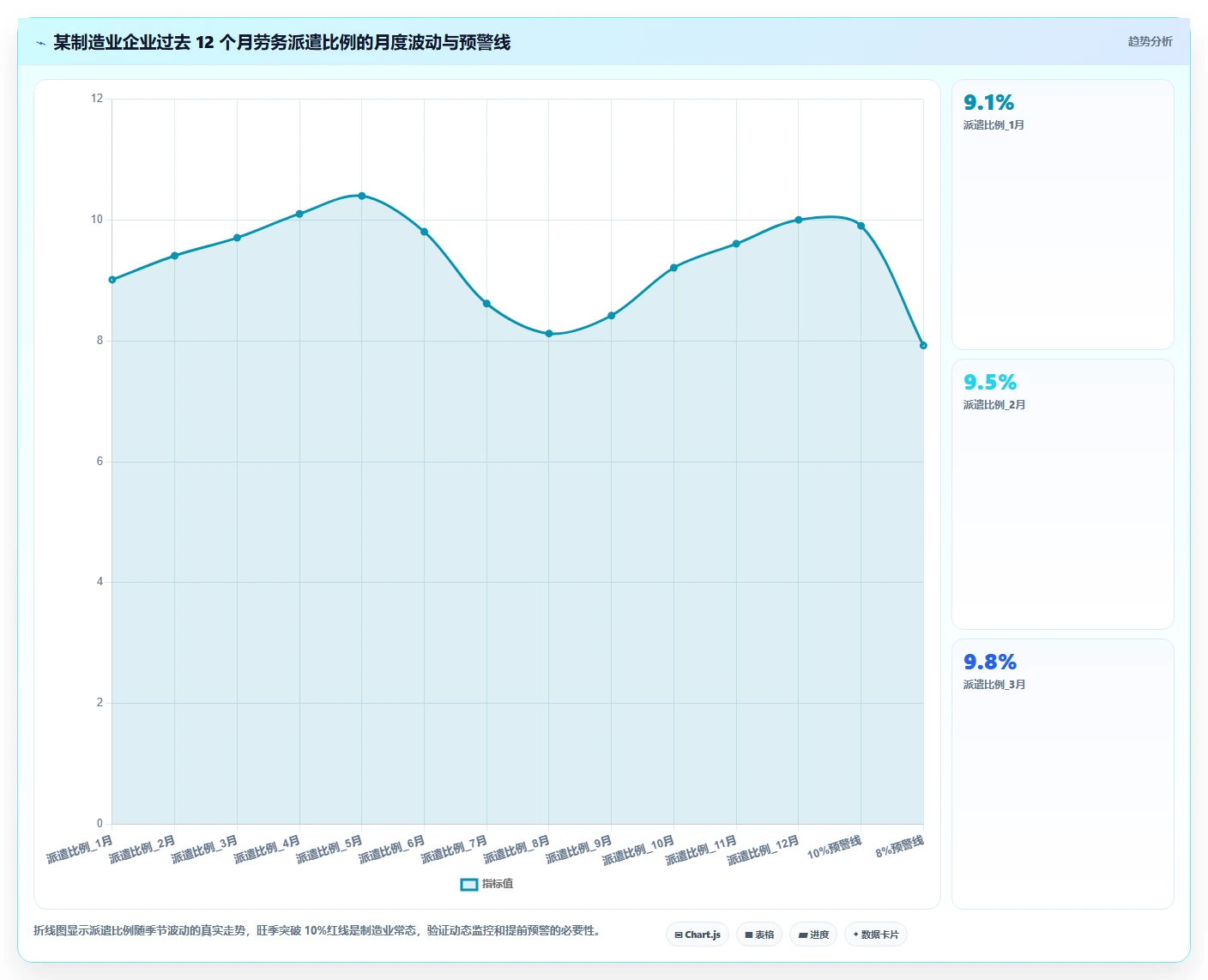Screen dimensions: 1208x980
Task: Toggle the 指标值 legend swatch
Action: (x=469, y=884)
